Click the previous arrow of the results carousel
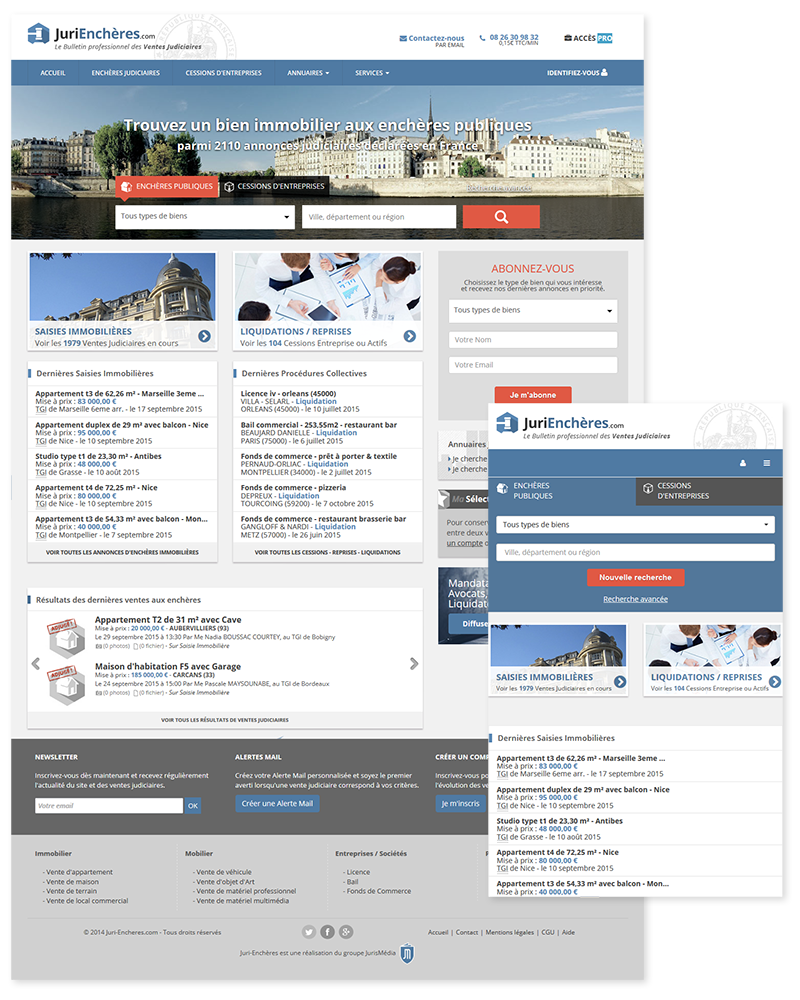This screenshot has width=800, height=1000. 36,663
